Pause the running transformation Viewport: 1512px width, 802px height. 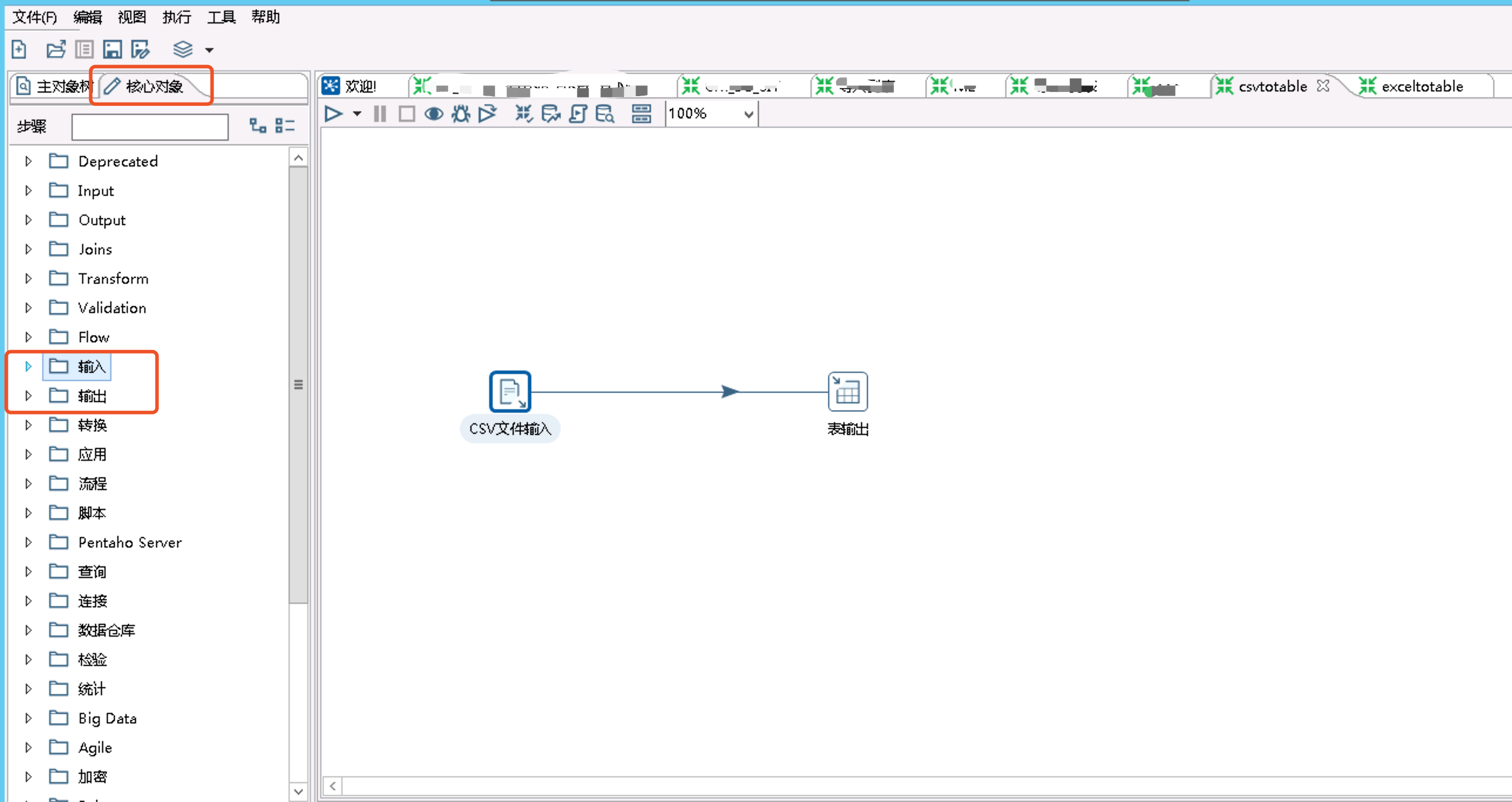tap(379, 113)
